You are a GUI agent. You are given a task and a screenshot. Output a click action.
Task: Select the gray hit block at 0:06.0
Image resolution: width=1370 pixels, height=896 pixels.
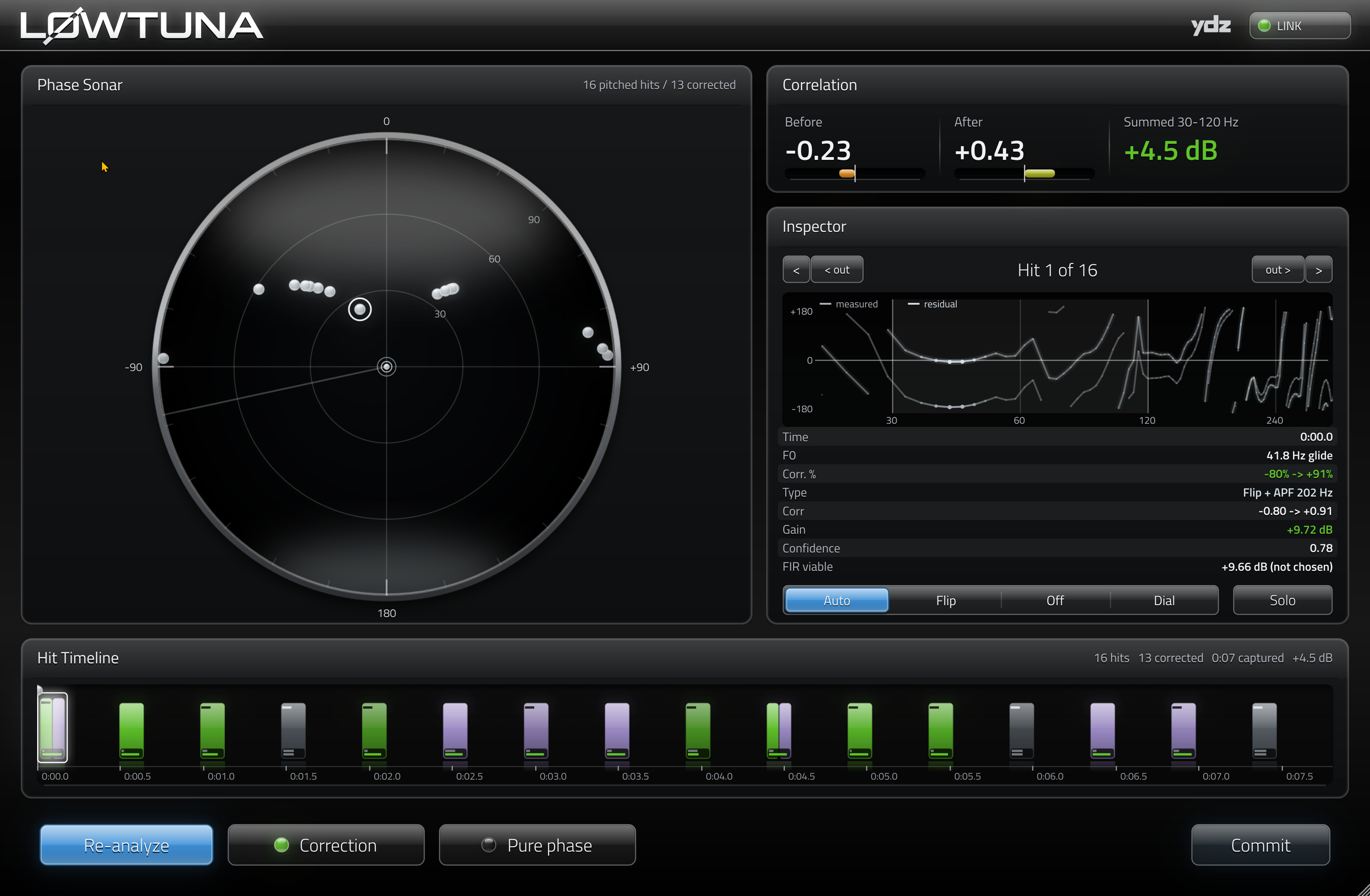coord(1022,730)
